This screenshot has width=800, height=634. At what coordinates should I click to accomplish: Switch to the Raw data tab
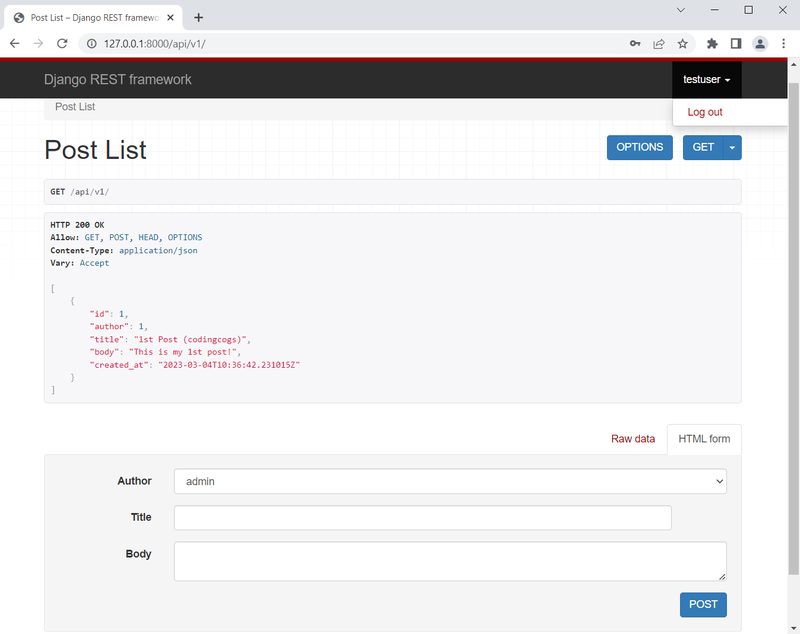point(633,439)
